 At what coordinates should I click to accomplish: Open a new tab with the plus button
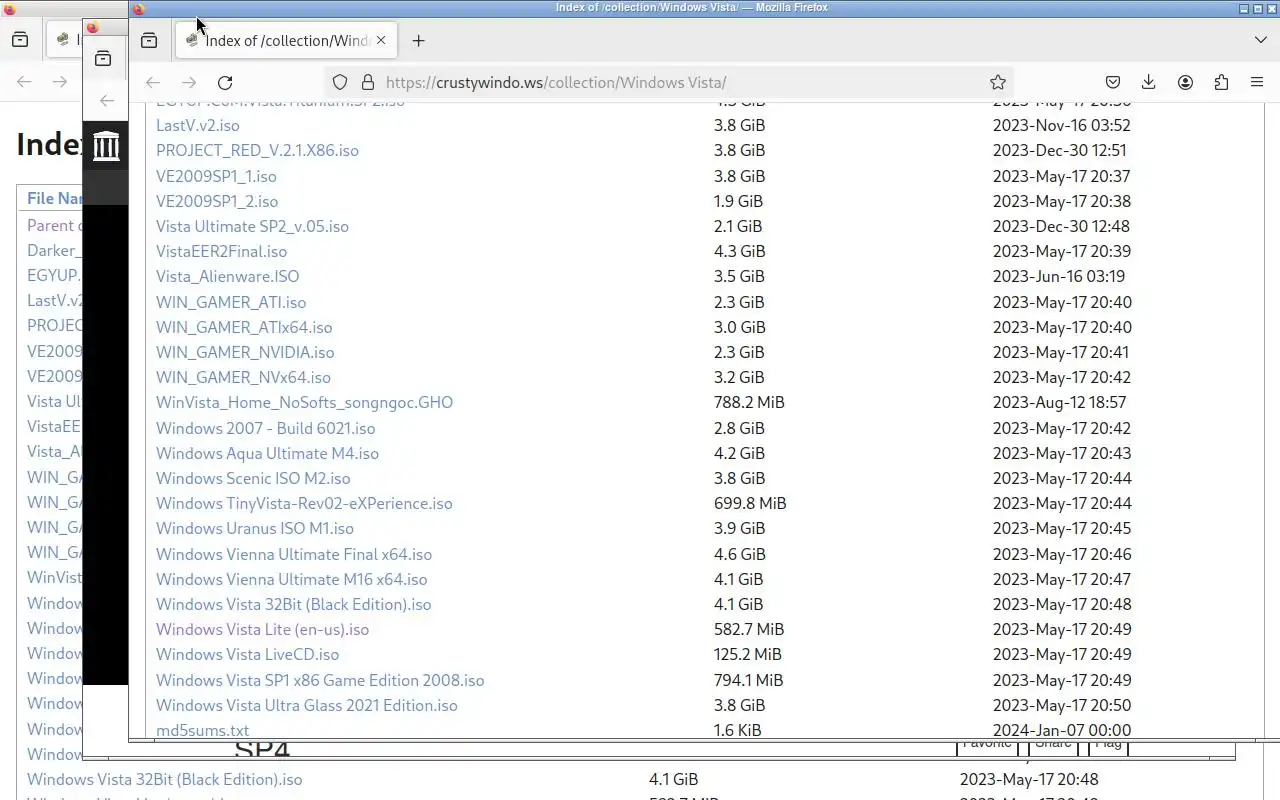418,40
